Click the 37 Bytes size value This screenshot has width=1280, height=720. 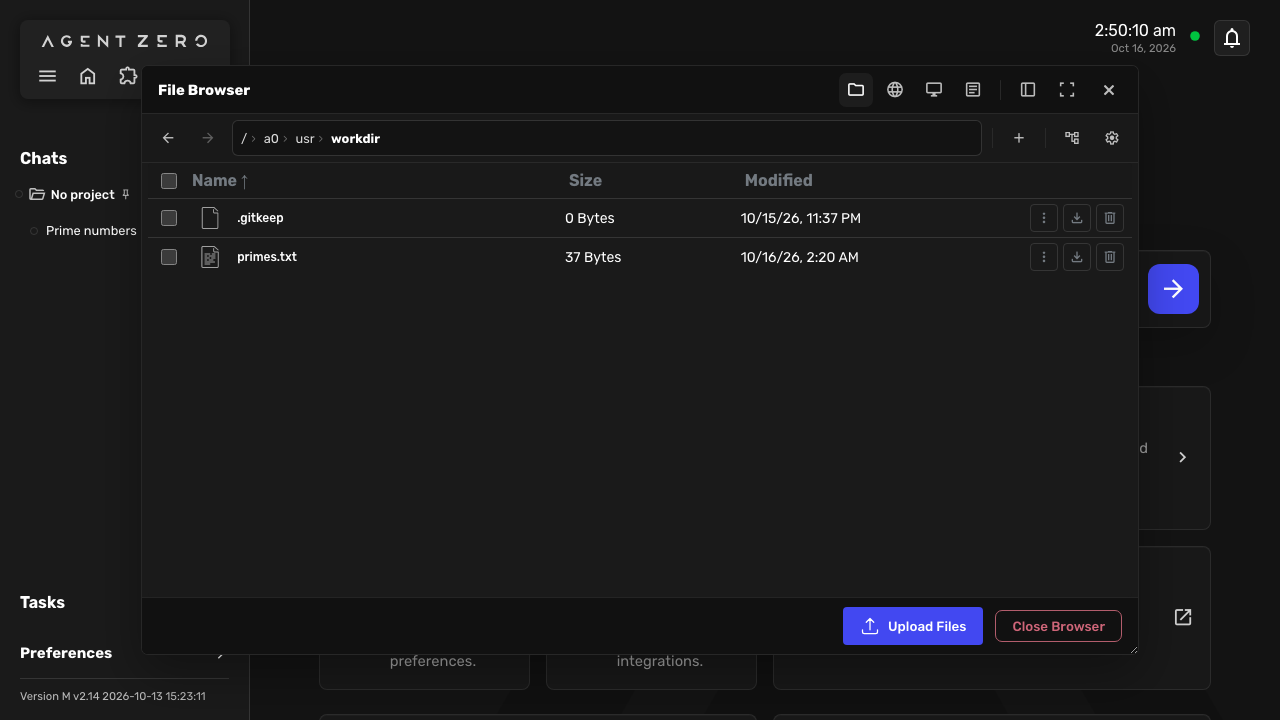[x=593, y=257]
